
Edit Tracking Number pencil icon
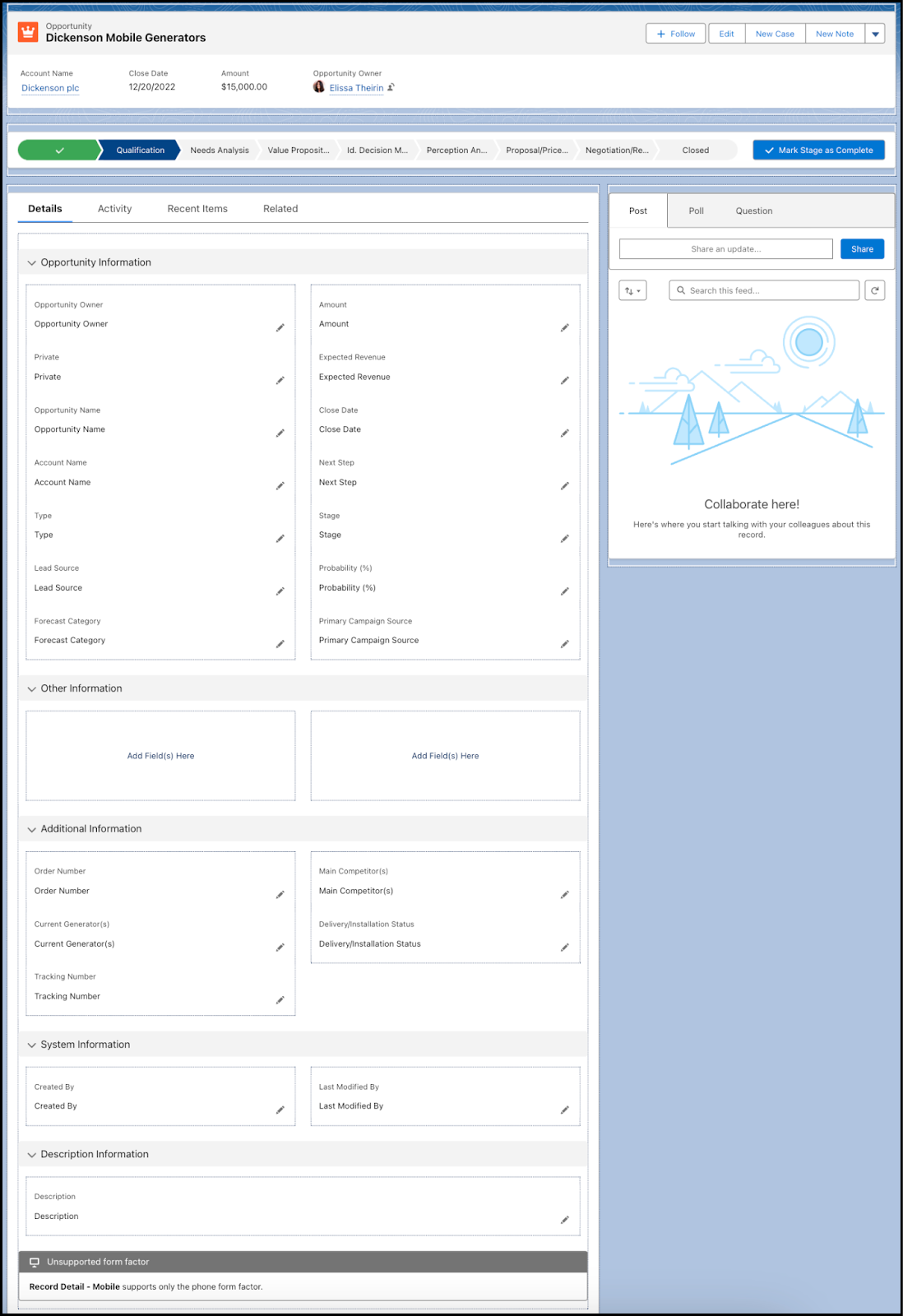click(280, 999)
